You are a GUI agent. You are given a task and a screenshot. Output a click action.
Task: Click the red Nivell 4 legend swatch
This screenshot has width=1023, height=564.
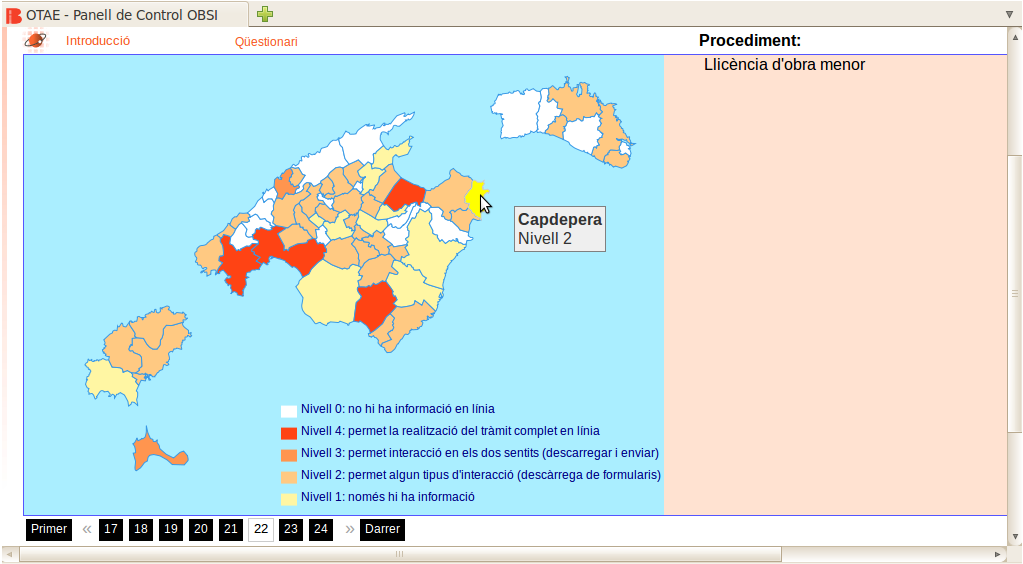pyautogui.click(x=289, y=433)
